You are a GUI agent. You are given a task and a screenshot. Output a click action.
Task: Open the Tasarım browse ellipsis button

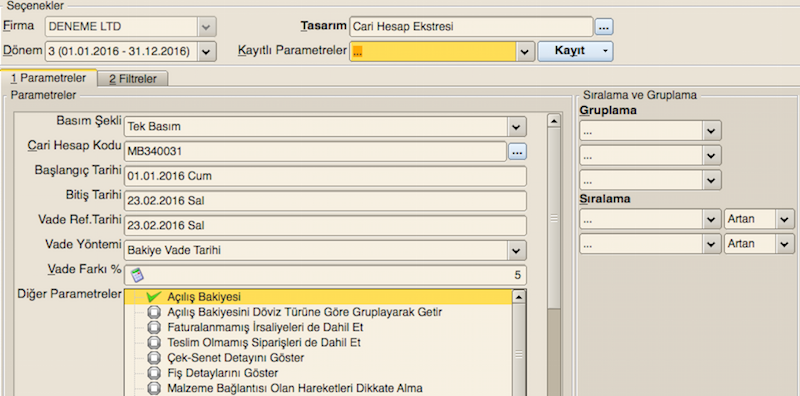tap(604, 27)
